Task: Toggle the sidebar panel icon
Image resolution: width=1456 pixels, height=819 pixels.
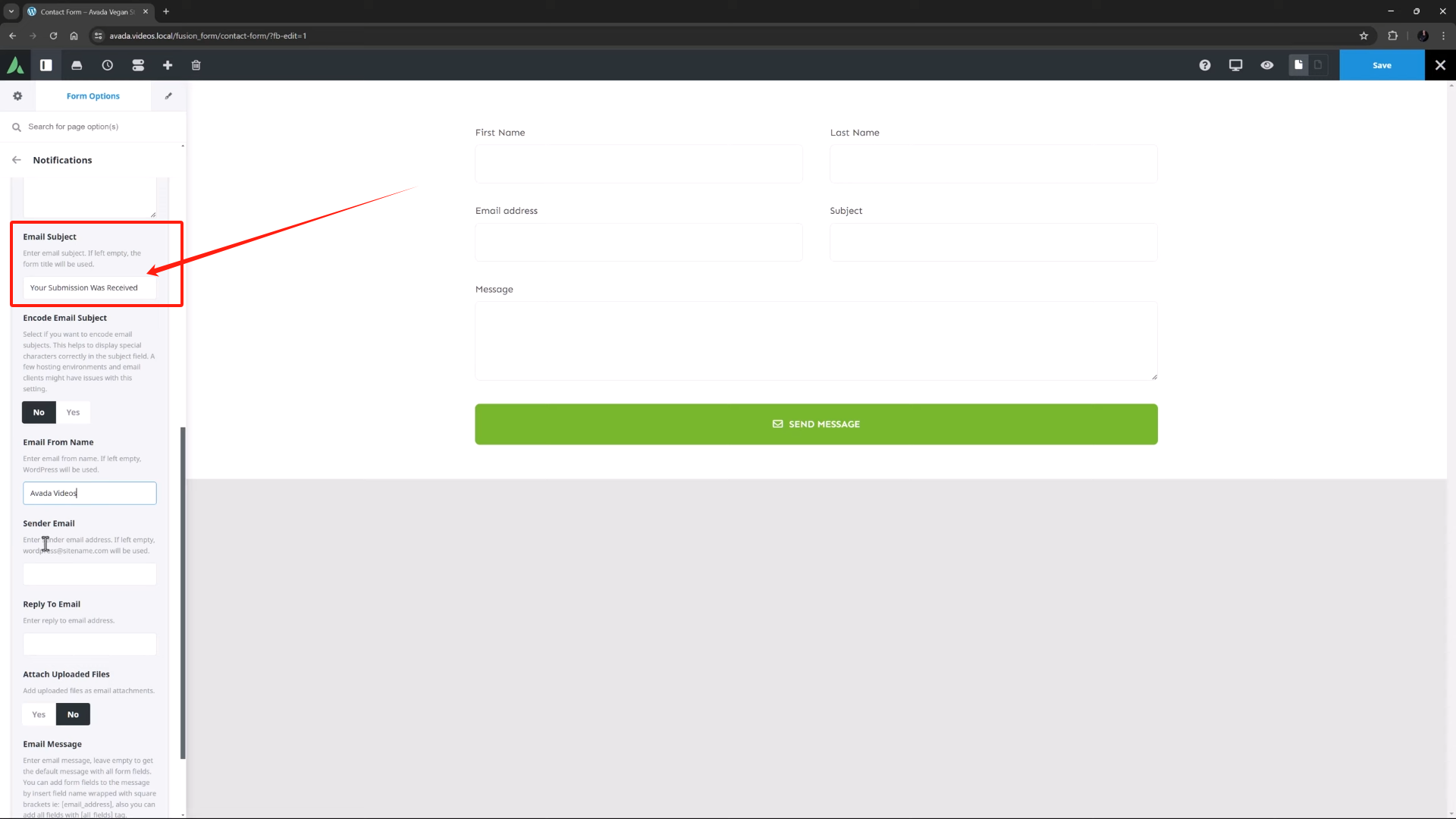Action: 46,65
